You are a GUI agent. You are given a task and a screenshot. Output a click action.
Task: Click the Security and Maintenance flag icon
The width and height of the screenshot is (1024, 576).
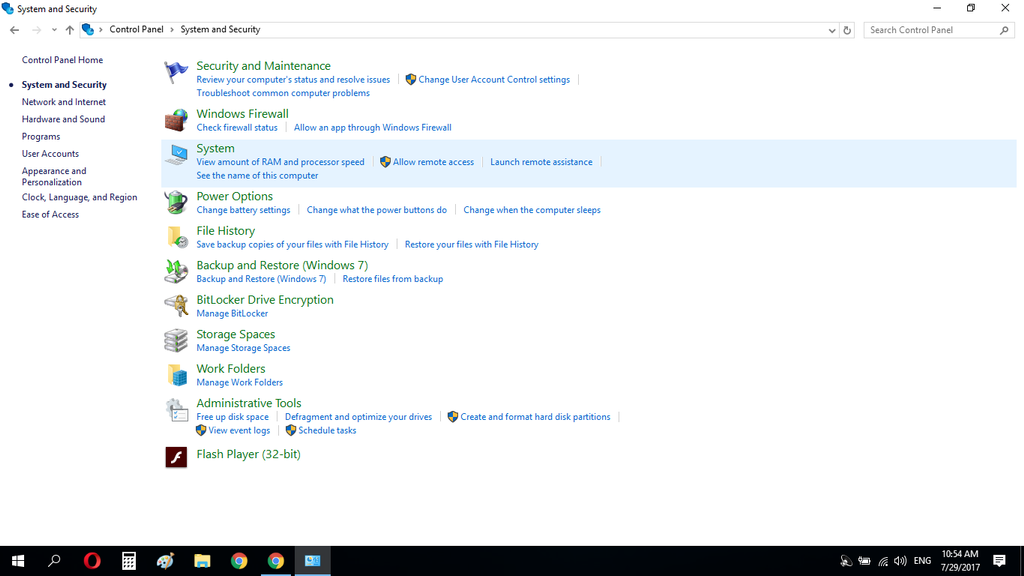tap(176, 72)
